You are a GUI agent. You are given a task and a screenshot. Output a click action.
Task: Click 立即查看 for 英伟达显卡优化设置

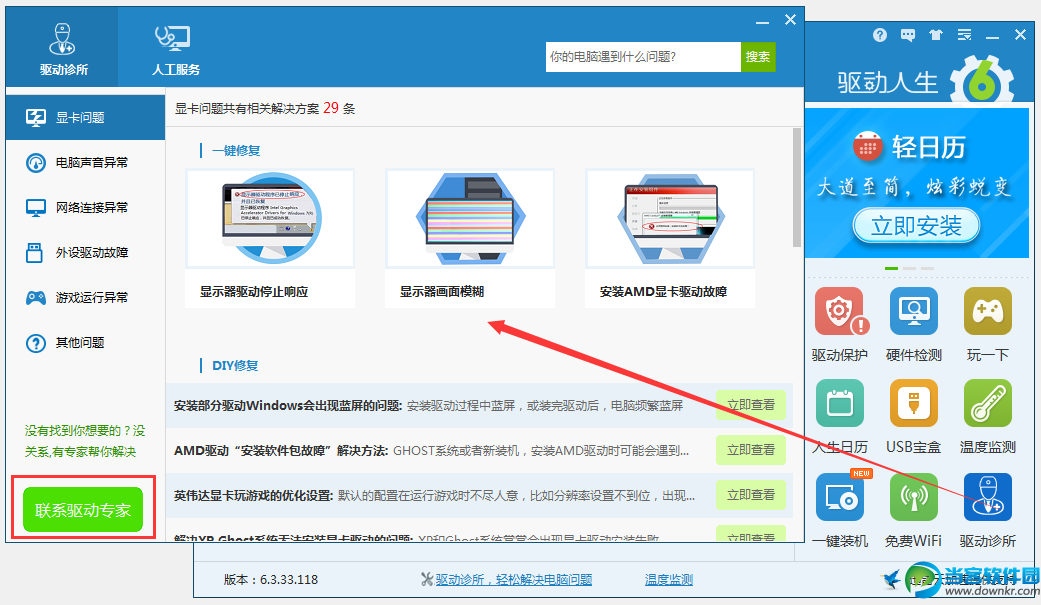coord(751,495)
